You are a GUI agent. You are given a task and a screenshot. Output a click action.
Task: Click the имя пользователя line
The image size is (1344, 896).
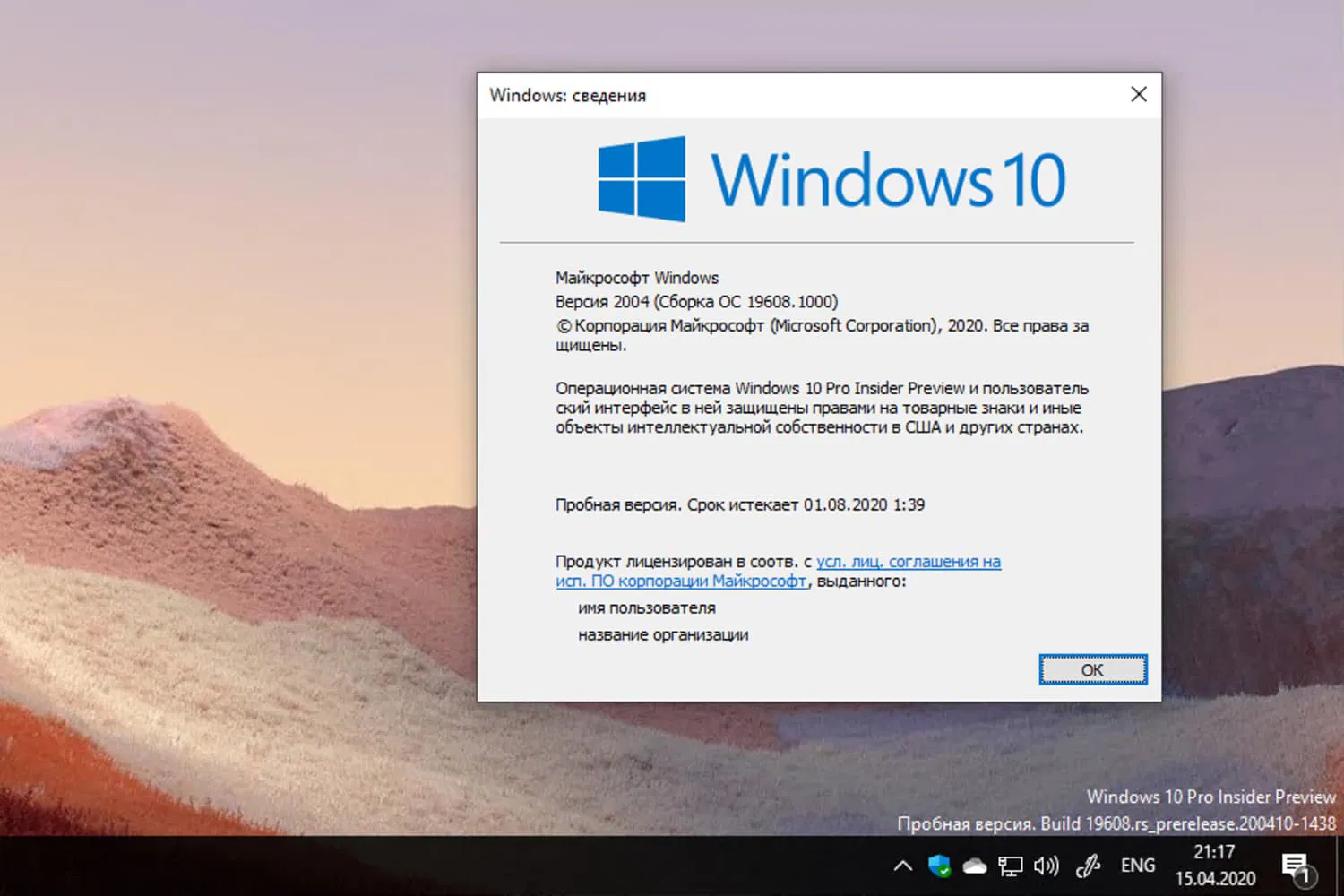click(647, 607)
